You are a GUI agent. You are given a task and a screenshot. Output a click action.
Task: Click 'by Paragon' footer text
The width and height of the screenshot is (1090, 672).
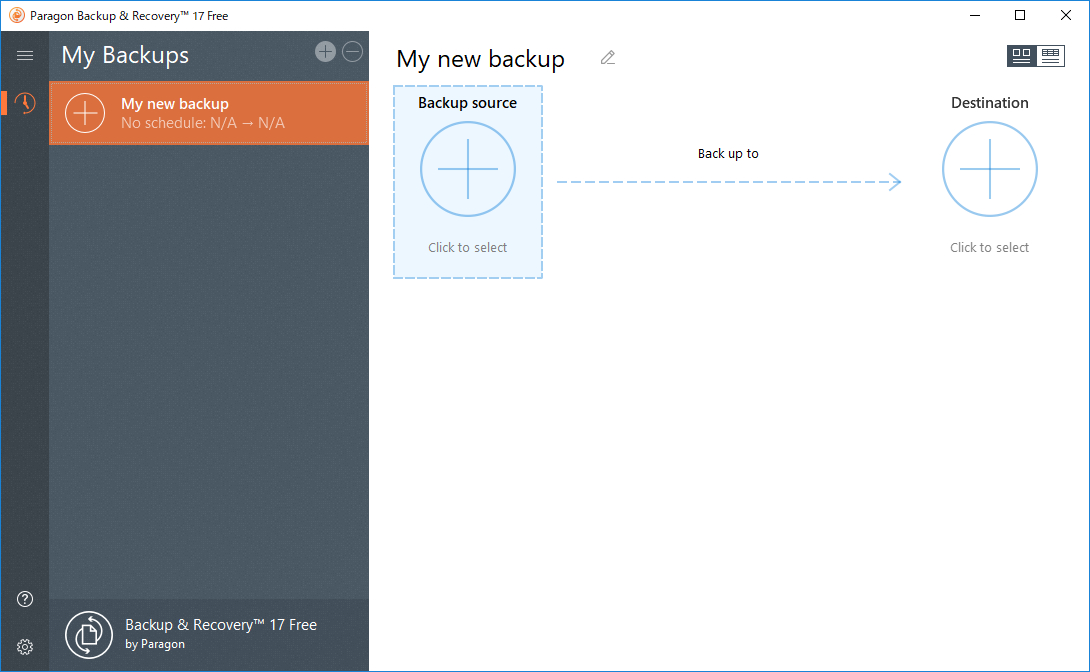155,644
